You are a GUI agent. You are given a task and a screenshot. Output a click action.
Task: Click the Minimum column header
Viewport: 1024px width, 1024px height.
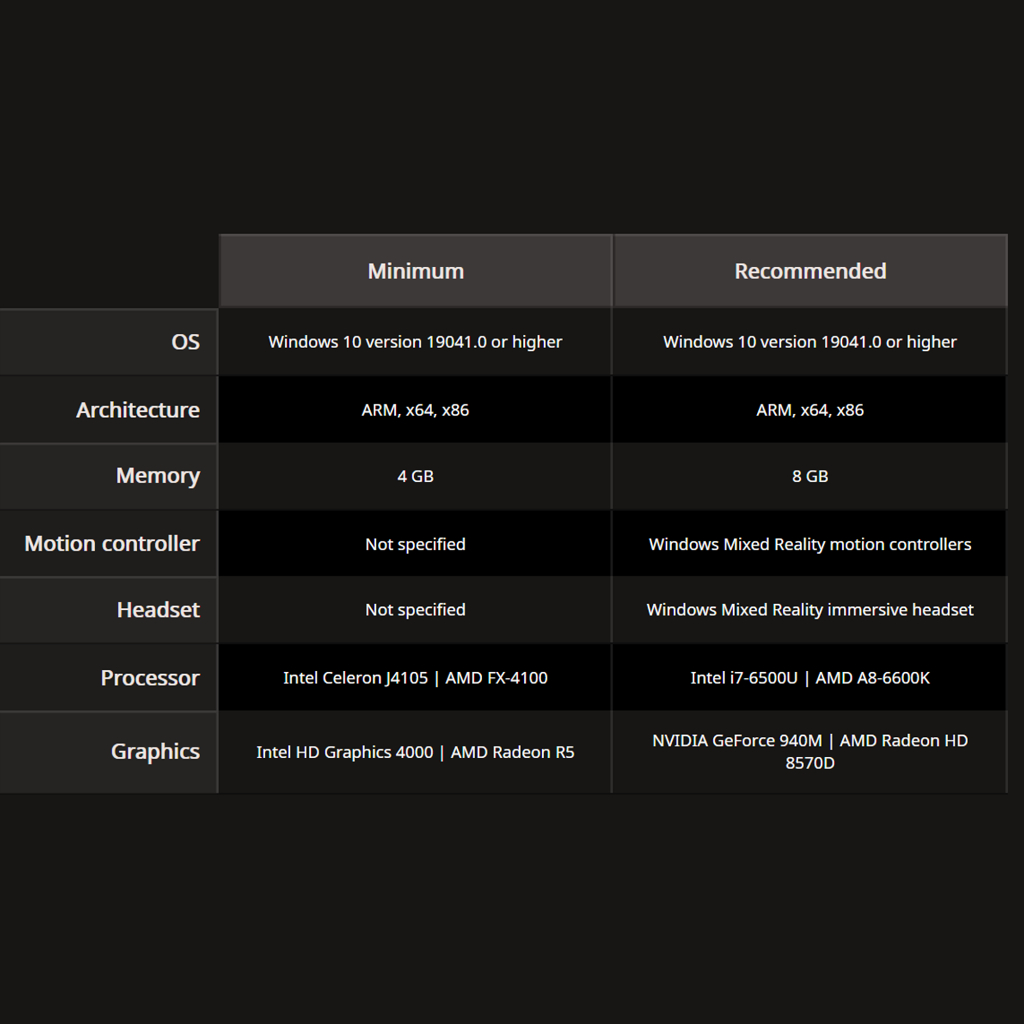click(415, 271)
